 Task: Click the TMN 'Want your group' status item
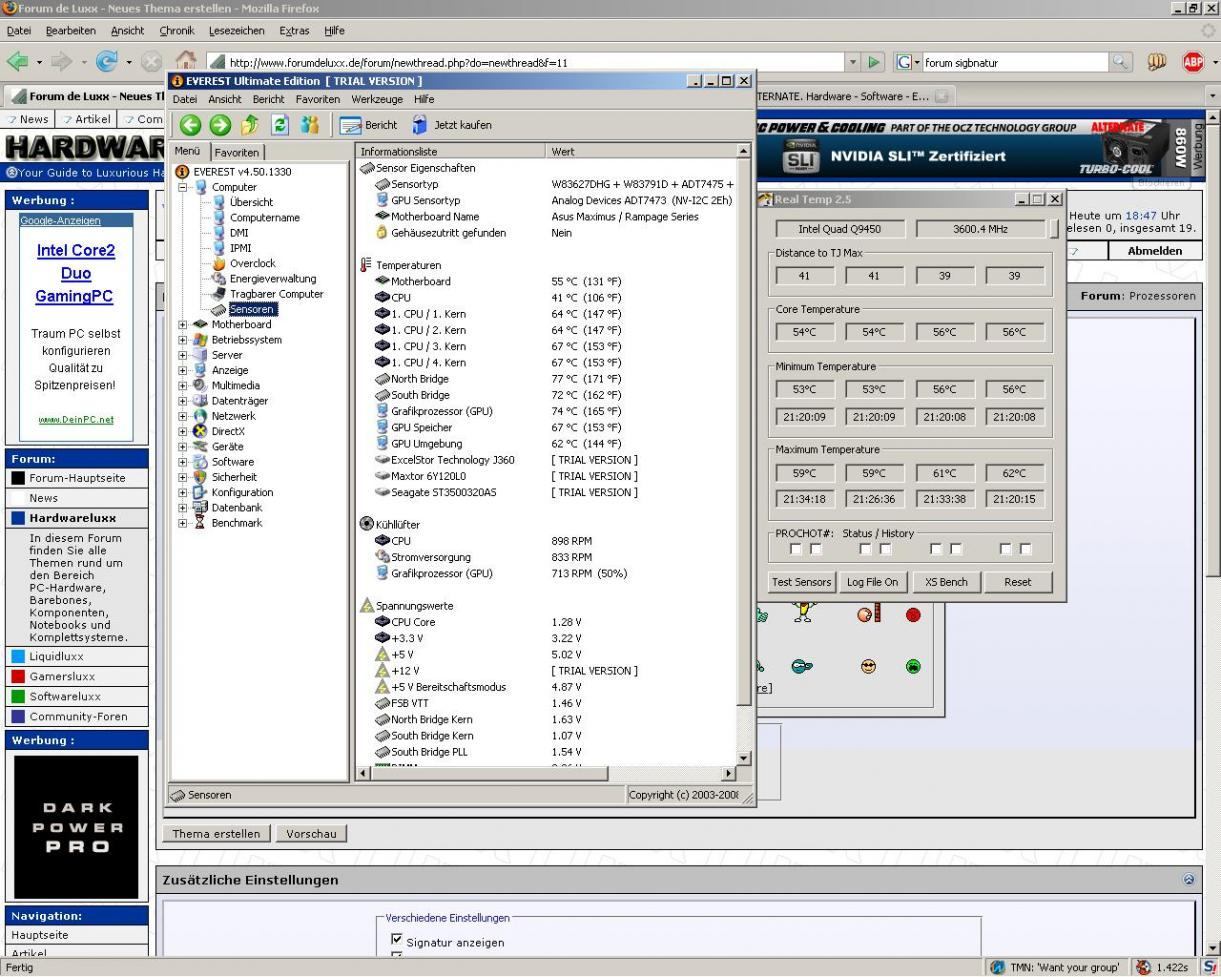(1056, 967)
